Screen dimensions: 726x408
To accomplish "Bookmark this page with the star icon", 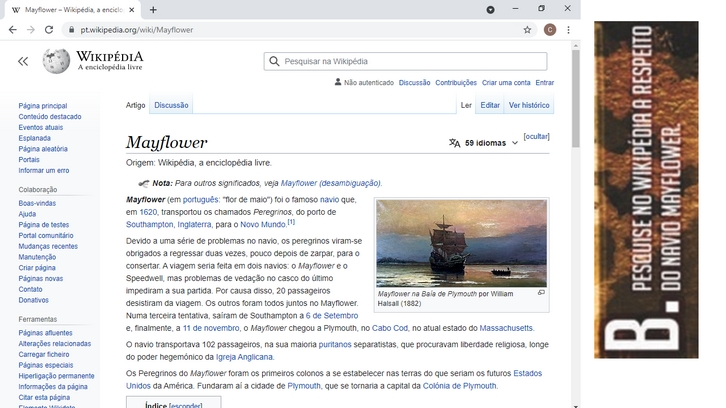I will click(527, 30).
